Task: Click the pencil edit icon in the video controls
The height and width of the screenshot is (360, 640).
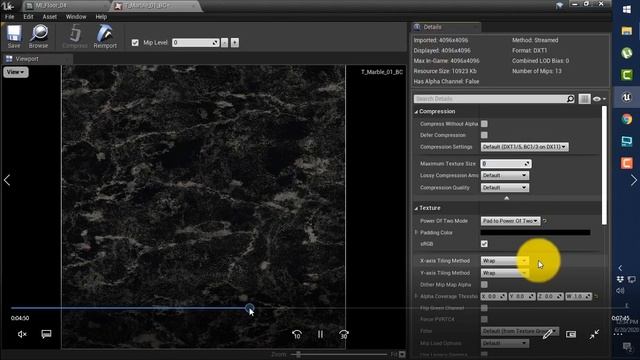Action: point(547,334)
